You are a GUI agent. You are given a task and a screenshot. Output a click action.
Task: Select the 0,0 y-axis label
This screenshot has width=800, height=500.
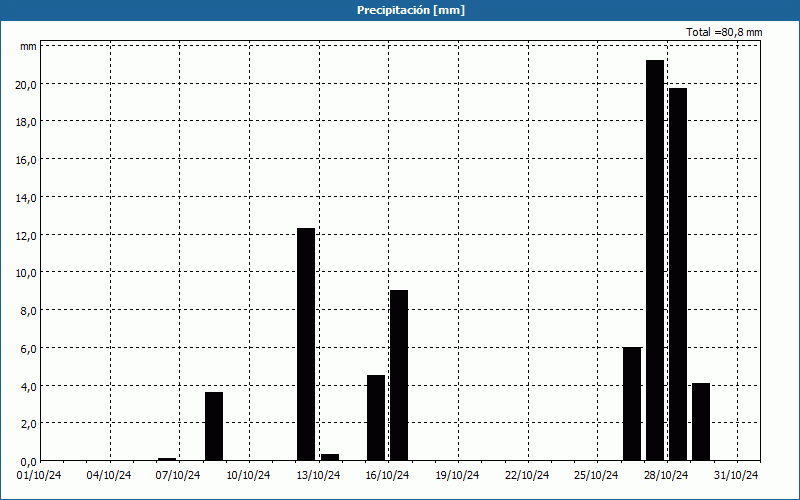pyautogui.click(x=28, y=462)
